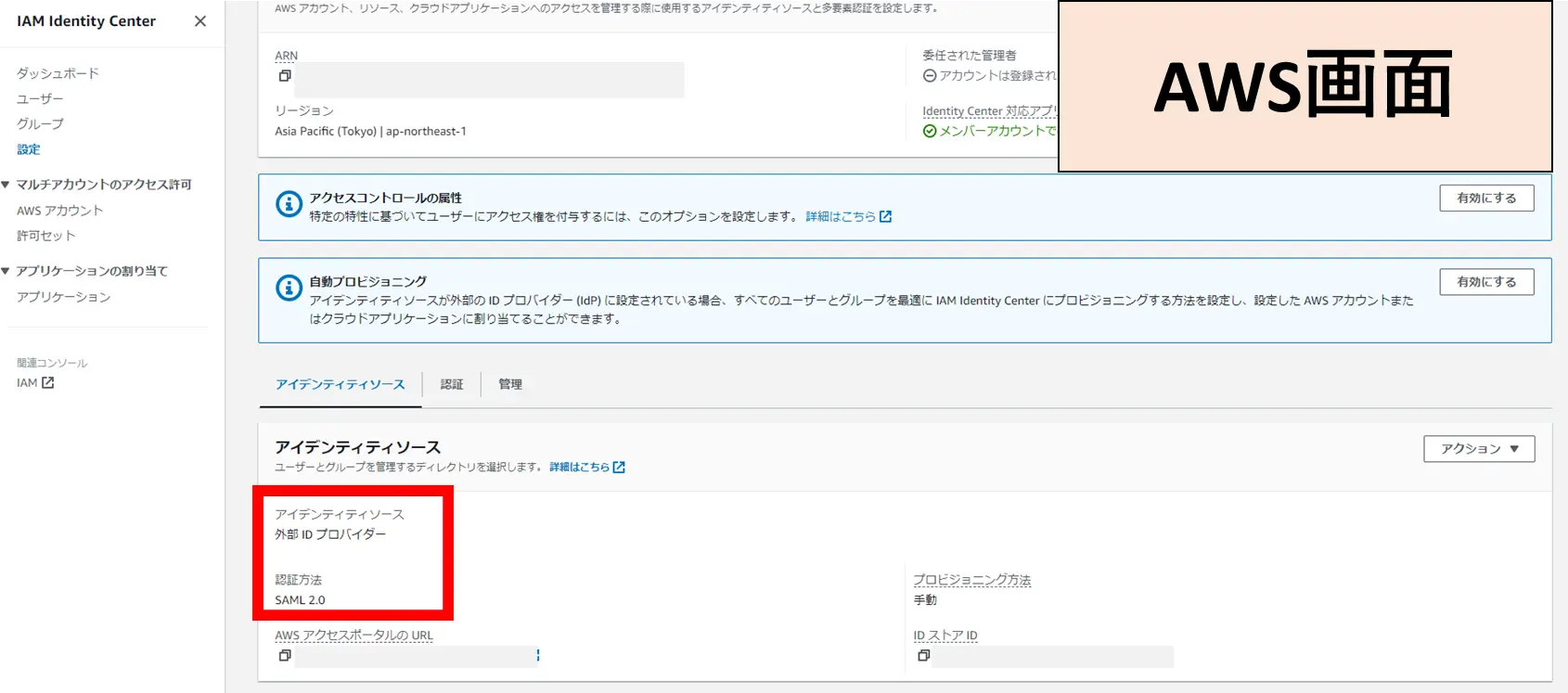Open 詳細はこちら link under アイデンティティソース heading
Viewport: 1568px width, 693px height.
tap(586, 467)
